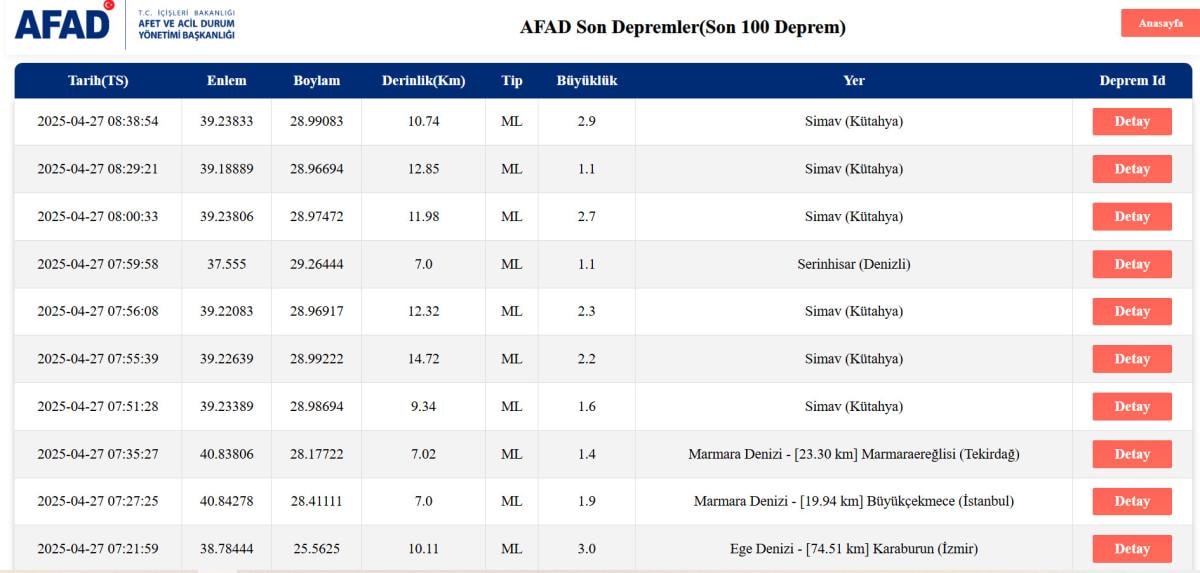Open Detay for 07:56:08 Simav earthquake

pyautogui.click(x=1131, y=312)
